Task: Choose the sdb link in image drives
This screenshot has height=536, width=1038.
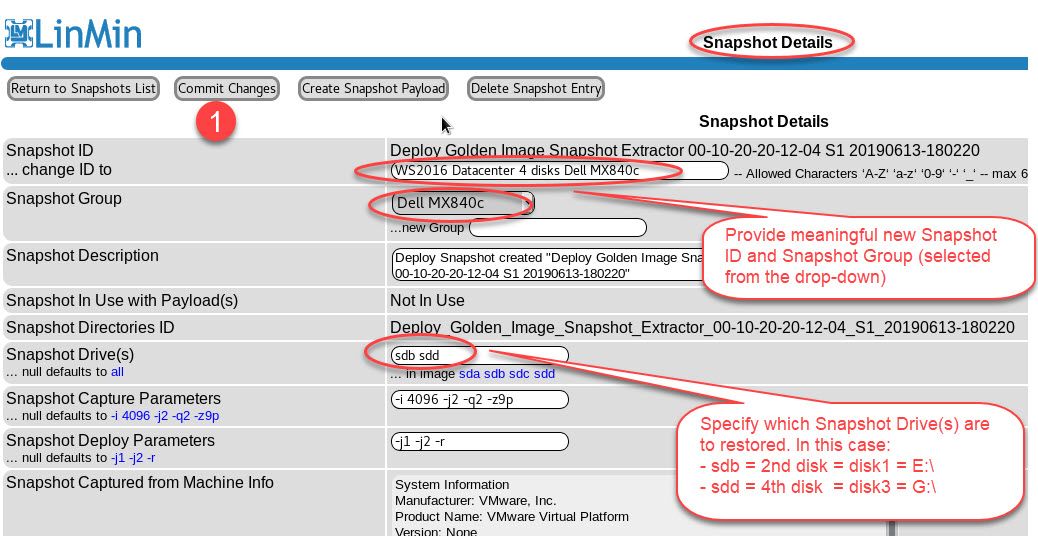Action: [x=494, y=374]
